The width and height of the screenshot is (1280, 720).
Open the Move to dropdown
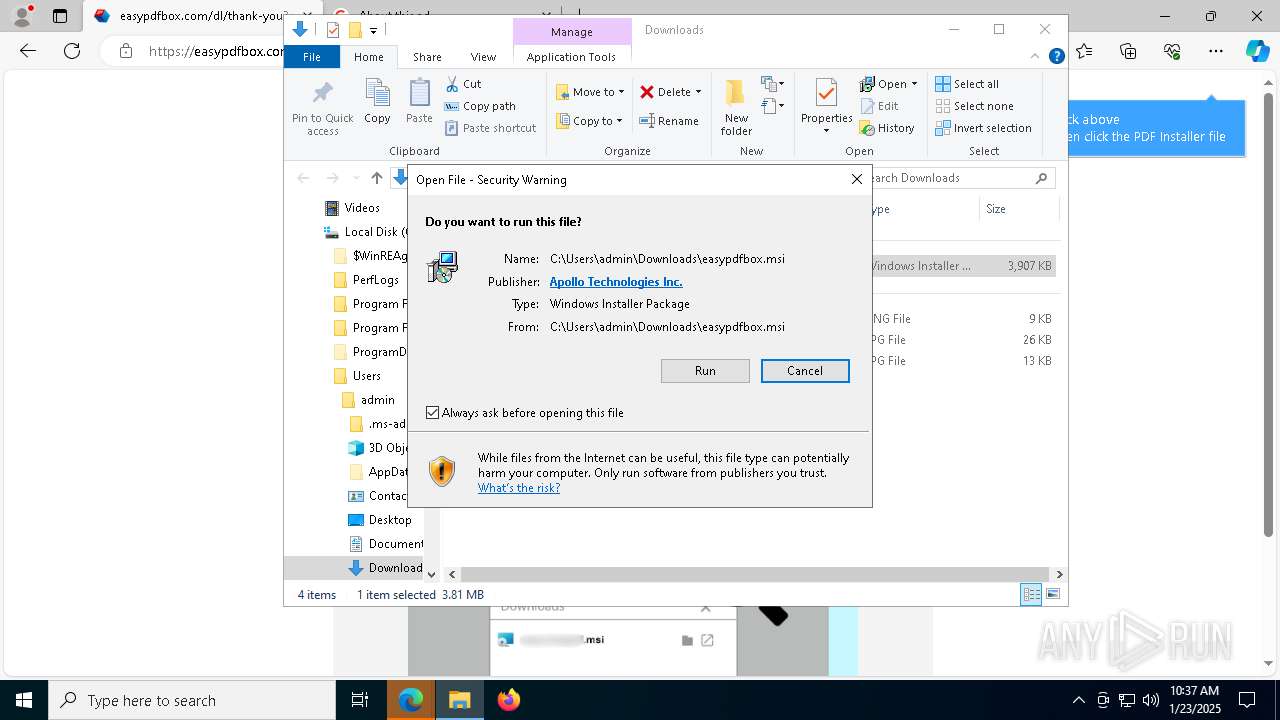(x=590, y=92)
